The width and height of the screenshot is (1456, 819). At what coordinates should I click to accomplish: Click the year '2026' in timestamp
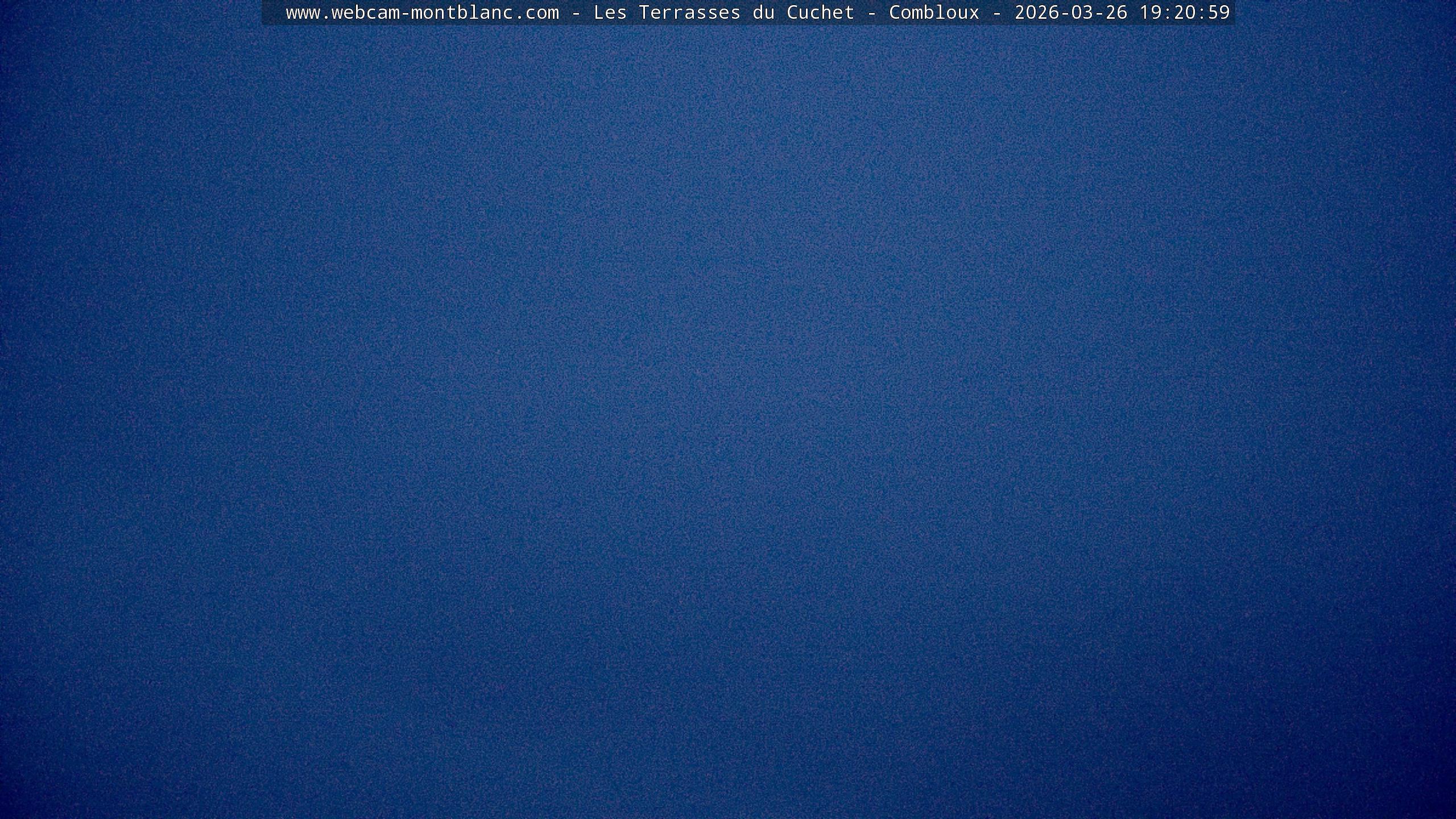click(1036, 13)
